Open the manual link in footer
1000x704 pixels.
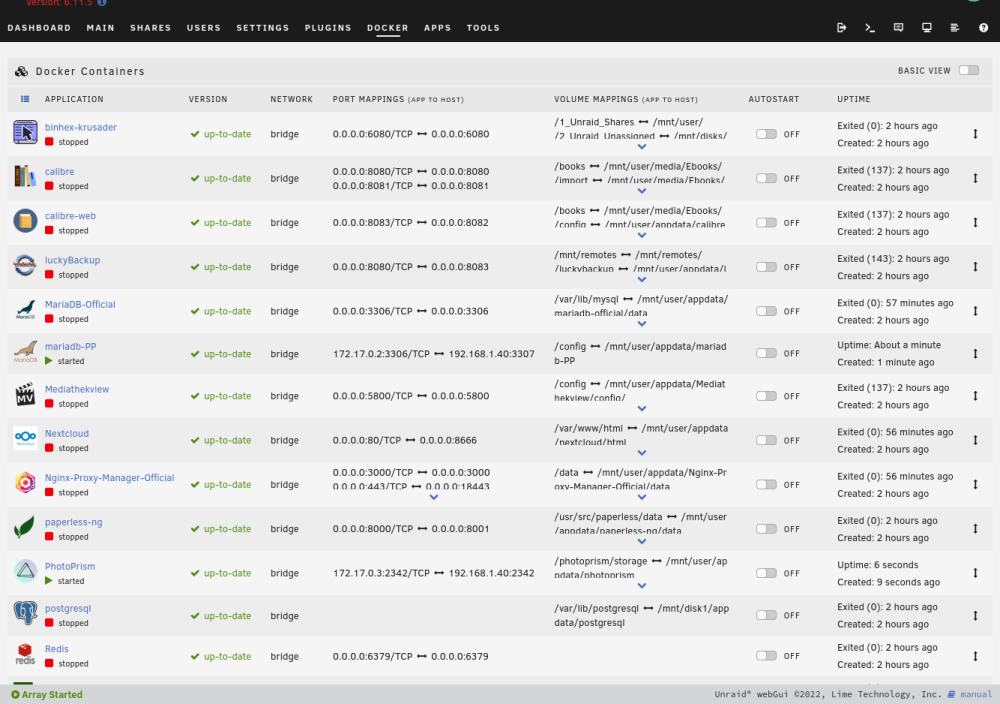pyautogui.click(x=976, y=694)
